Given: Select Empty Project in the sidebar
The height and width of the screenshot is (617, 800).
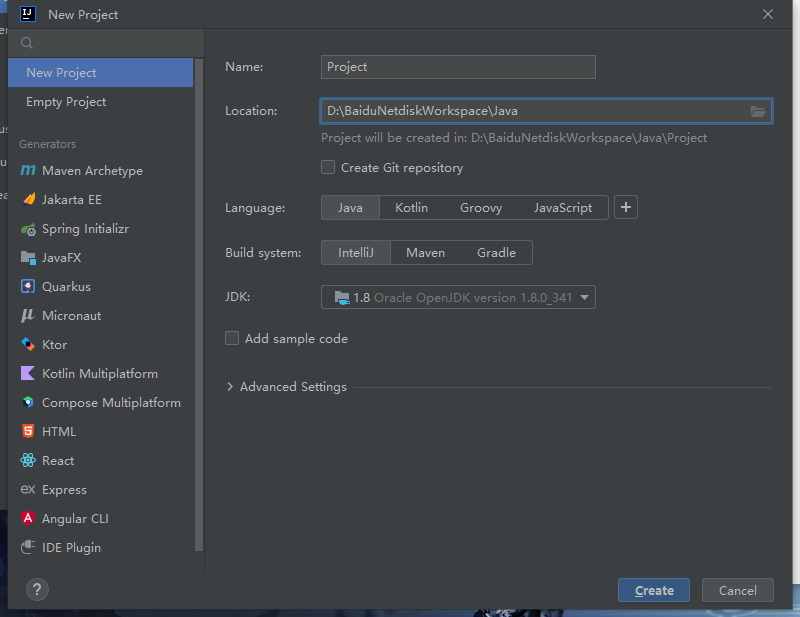Looking at the screenshot, I should pos(66,102).
